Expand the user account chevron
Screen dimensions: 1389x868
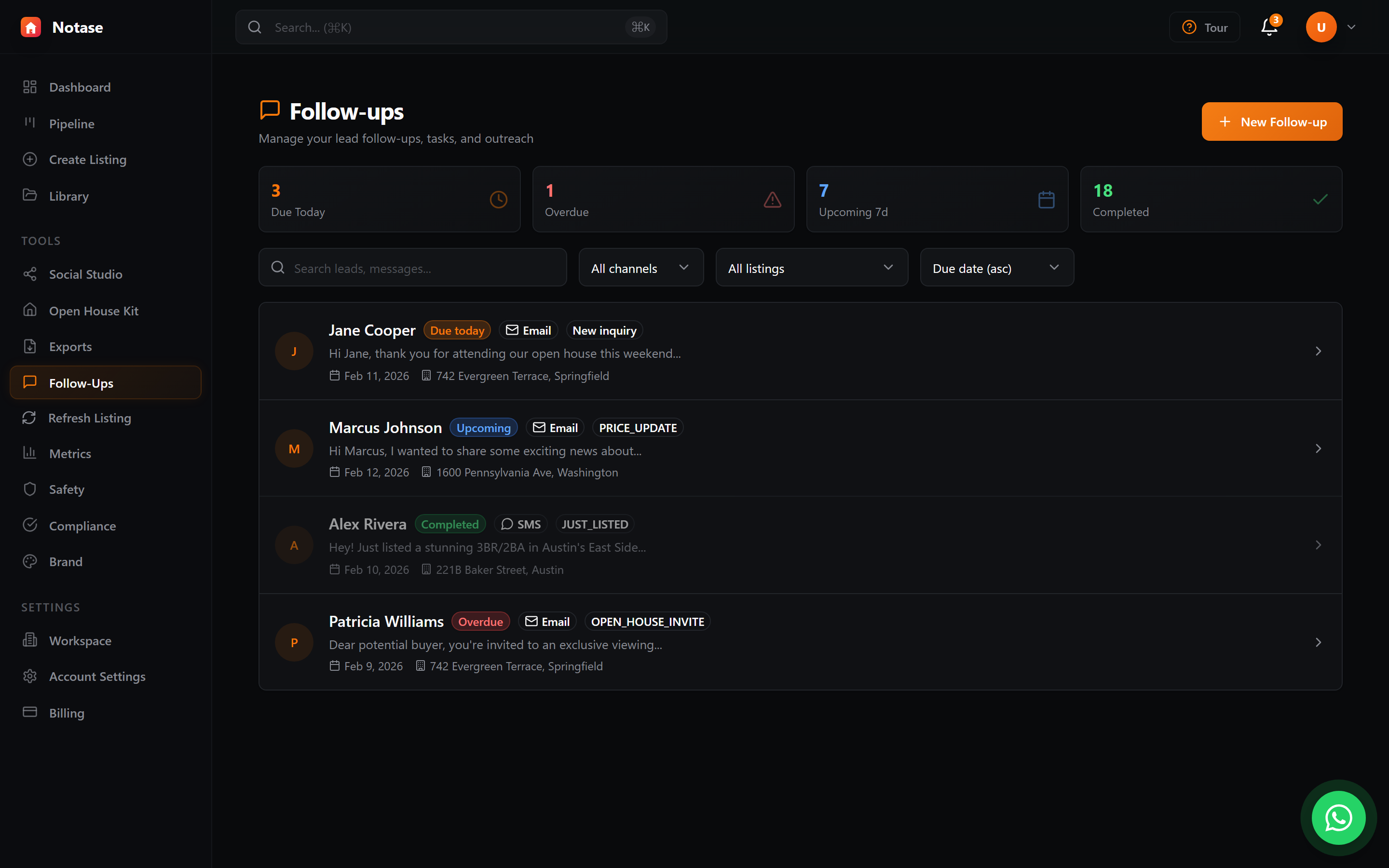1352,27
